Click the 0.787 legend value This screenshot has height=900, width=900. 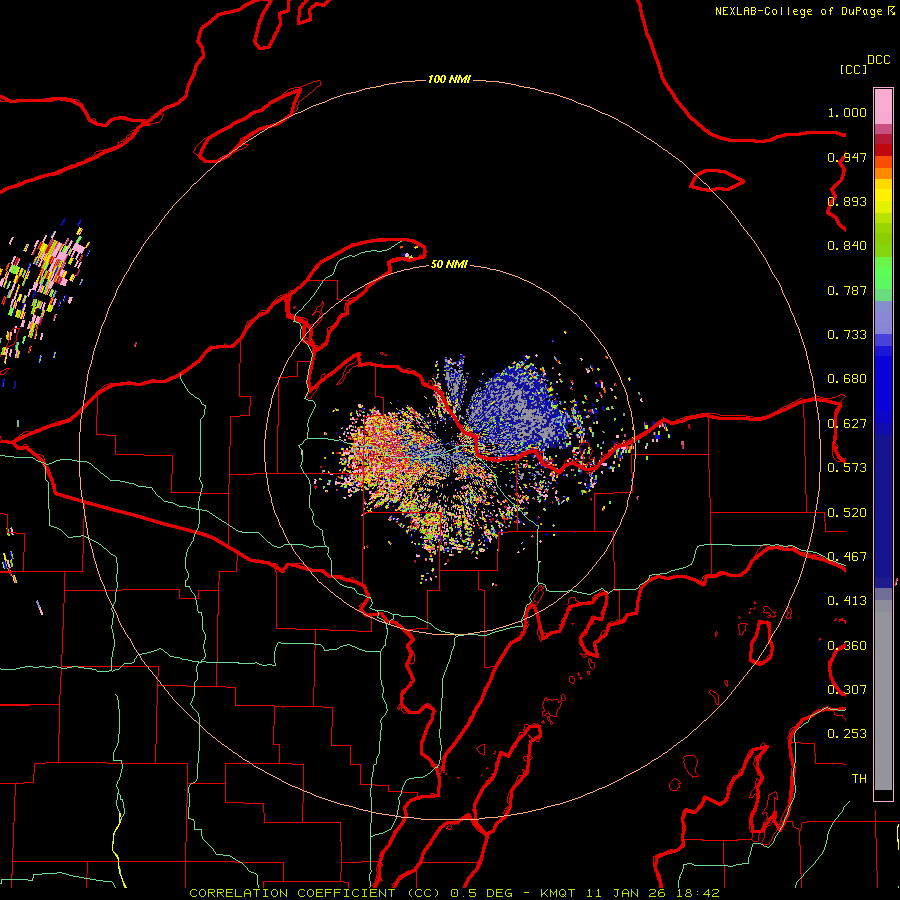click(847, 290)
